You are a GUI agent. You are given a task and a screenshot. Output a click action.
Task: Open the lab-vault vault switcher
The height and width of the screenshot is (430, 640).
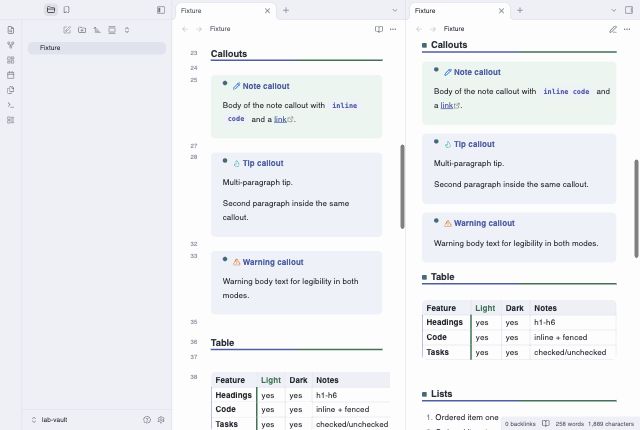49,420
